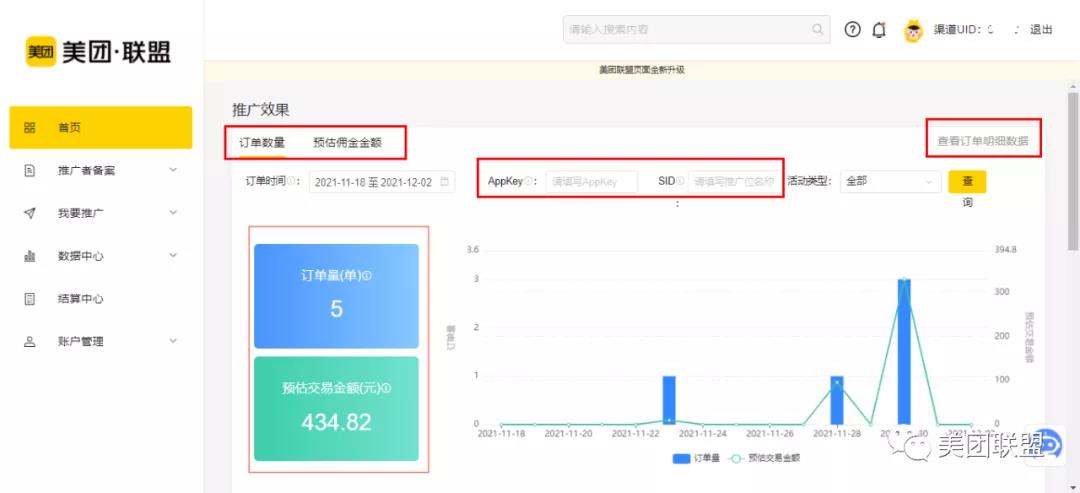This screenshot has width=1080, height=493.
Task: Click the 美团联盟页面全新升级 notice banner
Action: 641,70
